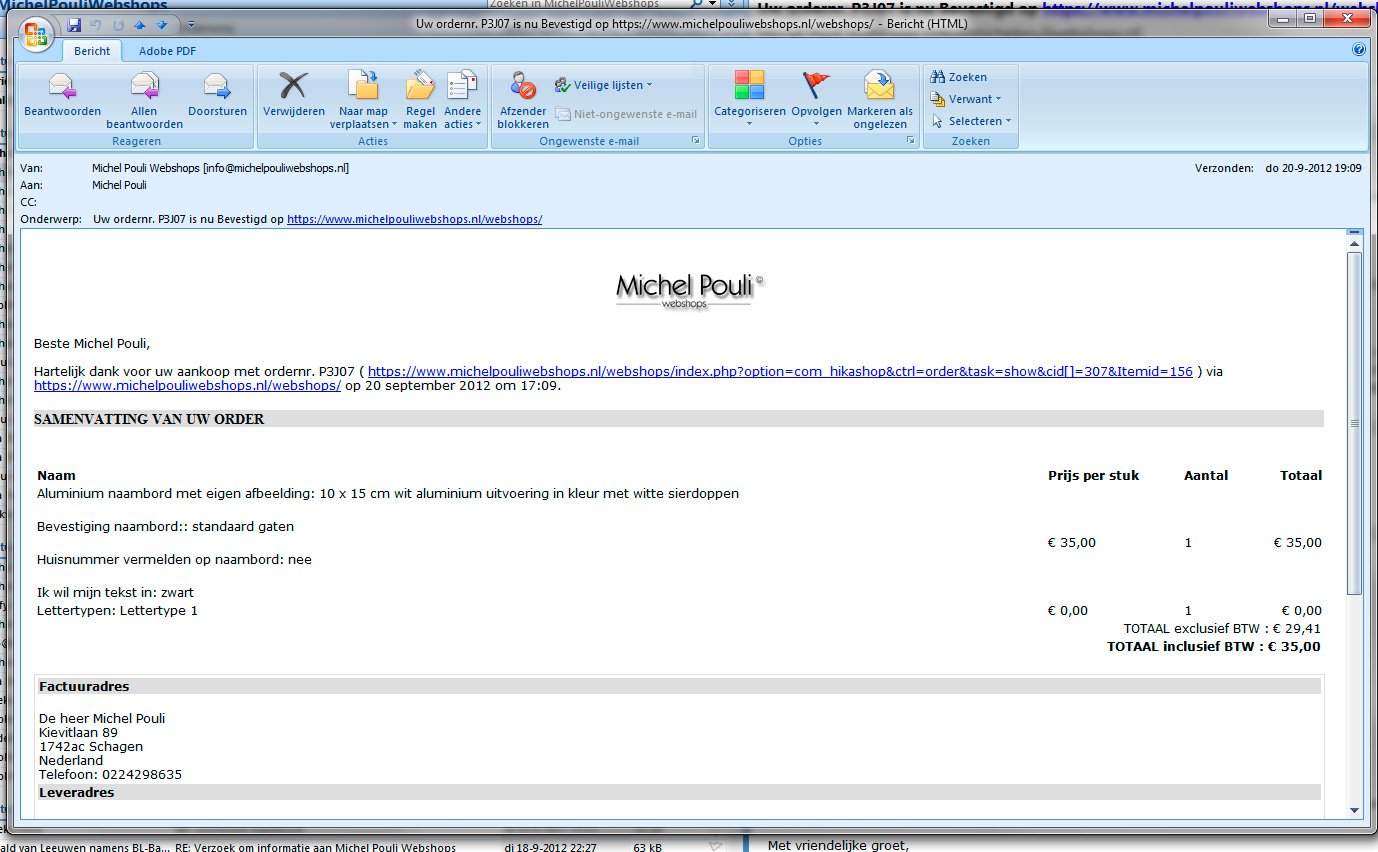Click the phone number 'Telefoon: 0224298635'
This screenshot has height=852, width=1378.
[110, 774]
